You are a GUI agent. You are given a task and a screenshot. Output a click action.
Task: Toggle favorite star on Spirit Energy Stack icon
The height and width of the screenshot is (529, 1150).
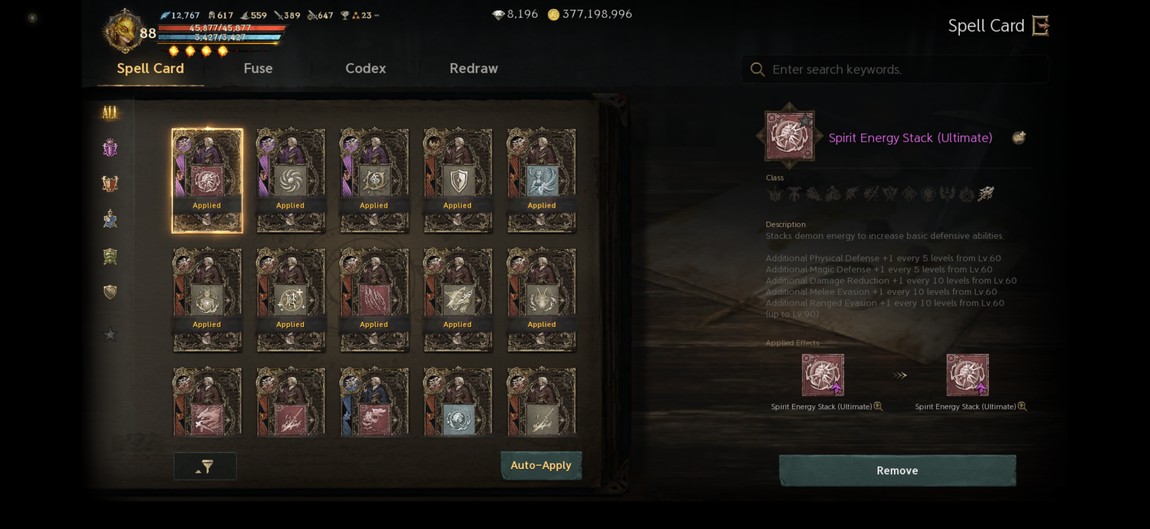(x=806, y=119)
